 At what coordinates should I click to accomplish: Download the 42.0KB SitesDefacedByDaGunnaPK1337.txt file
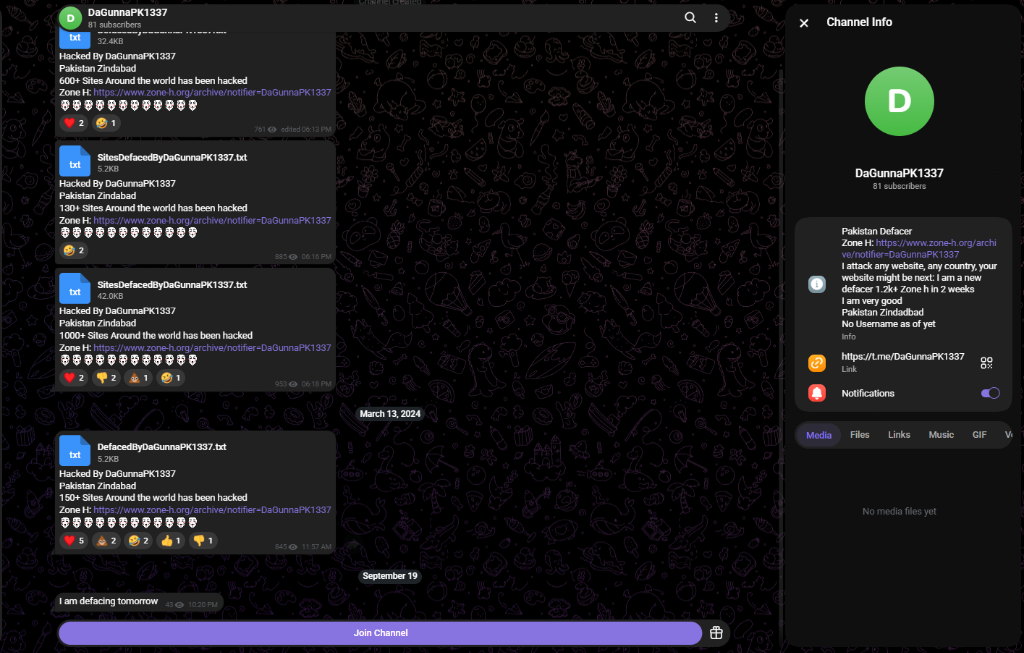pyautogui.click(x=74, y=289)
